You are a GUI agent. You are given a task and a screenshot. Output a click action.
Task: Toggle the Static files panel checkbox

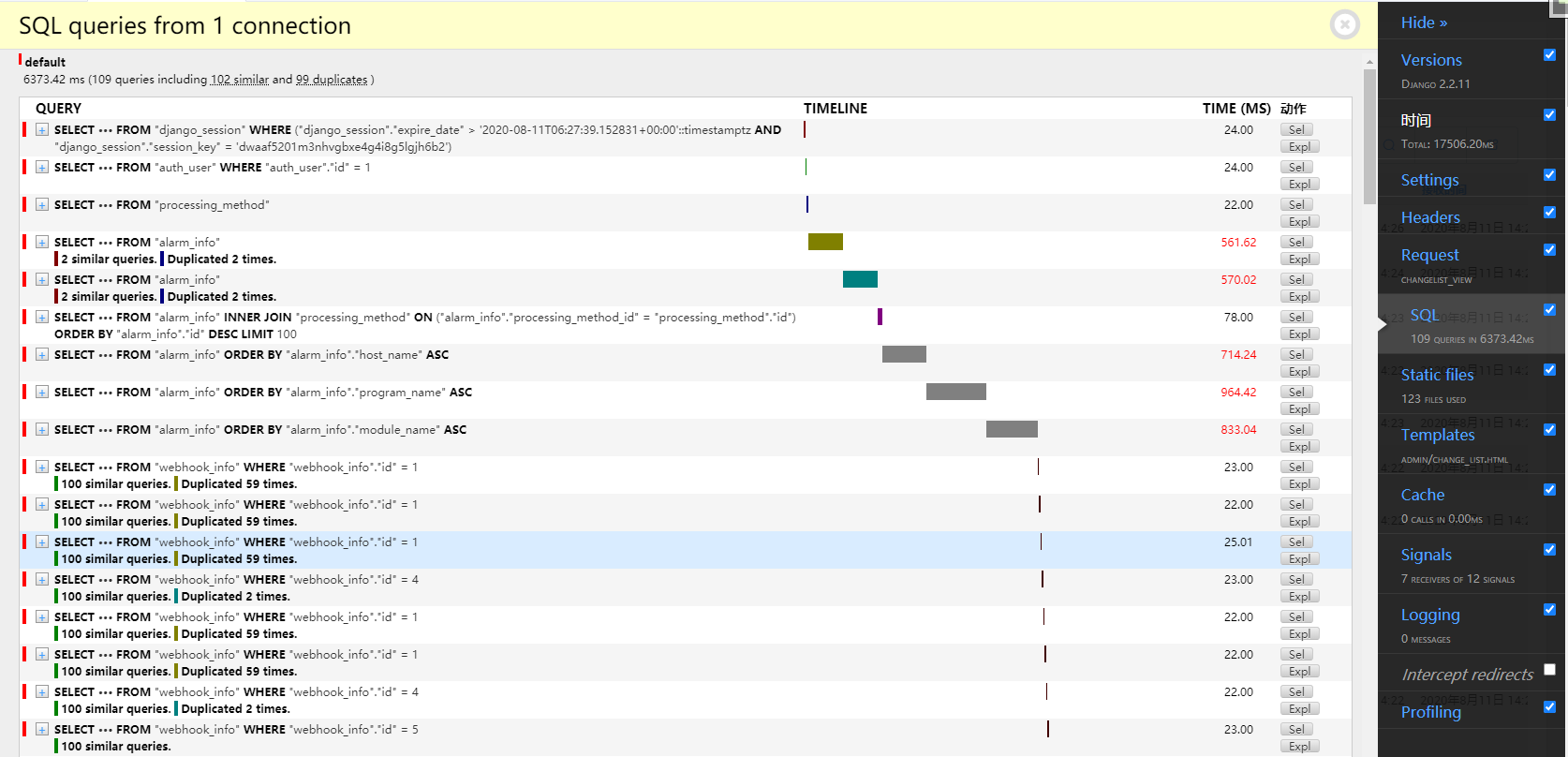tap(1549, 369)
